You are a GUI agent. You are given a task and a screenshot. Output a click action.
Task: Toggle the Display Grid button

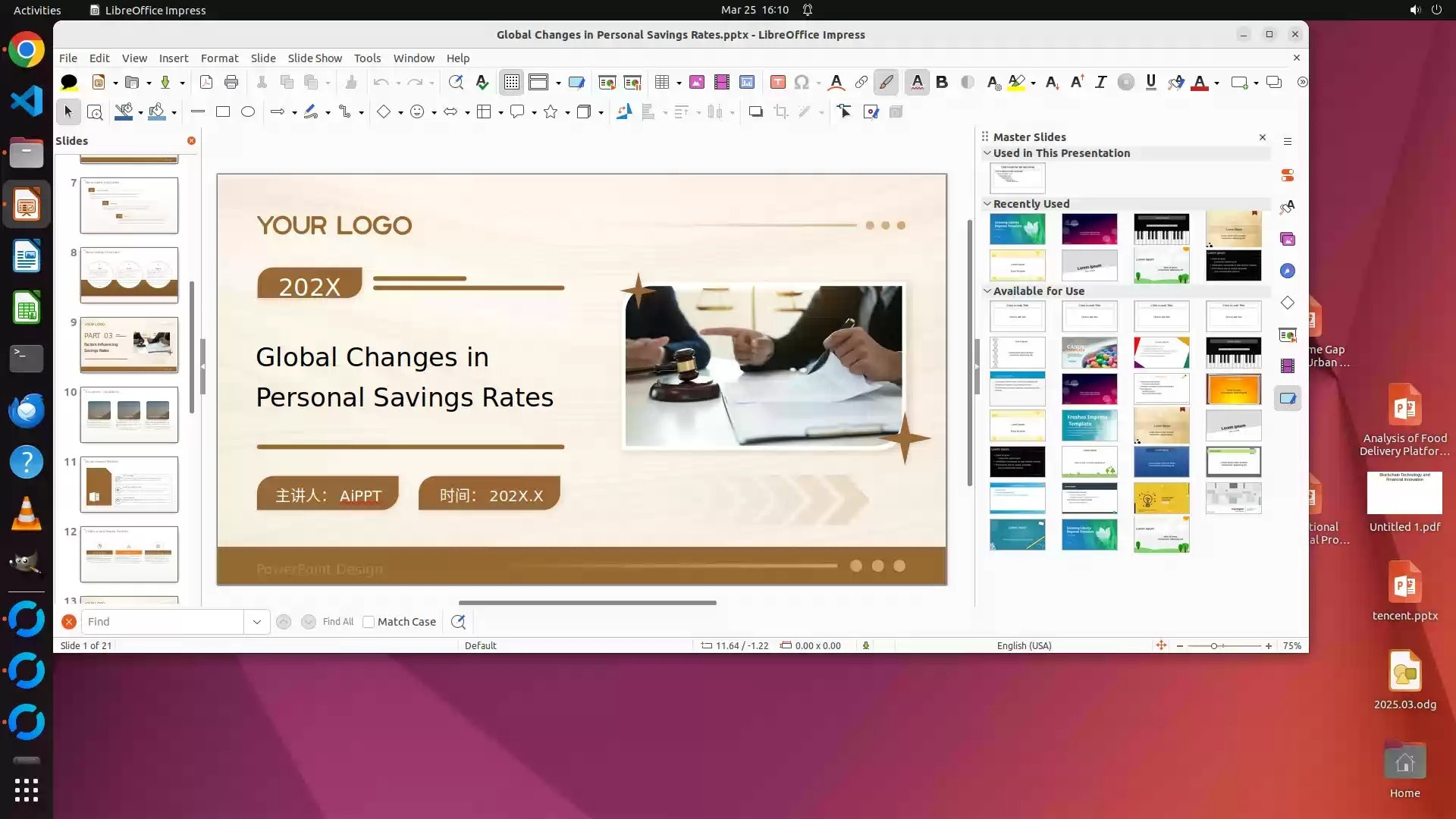512,82
